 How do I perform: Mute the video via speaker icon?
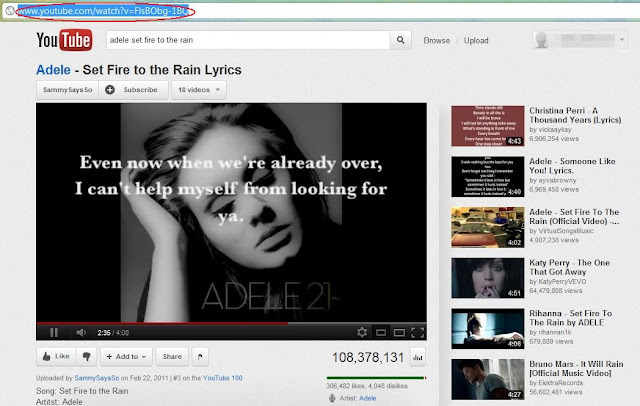pos(81,333)
